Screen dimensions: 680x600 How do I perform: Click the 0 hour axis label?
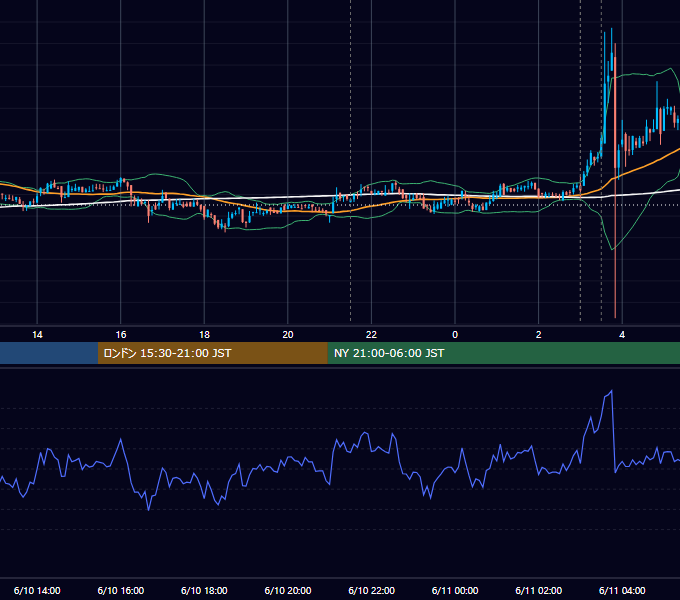click(x=455, y=335)
